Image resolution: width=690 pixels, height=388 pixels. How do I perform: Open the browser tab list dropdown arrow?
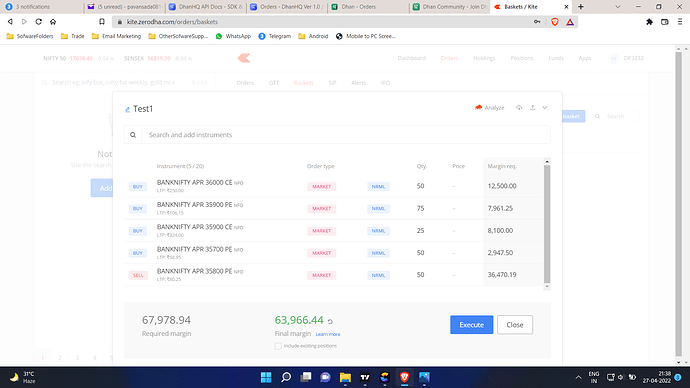(x=617, y=7)
